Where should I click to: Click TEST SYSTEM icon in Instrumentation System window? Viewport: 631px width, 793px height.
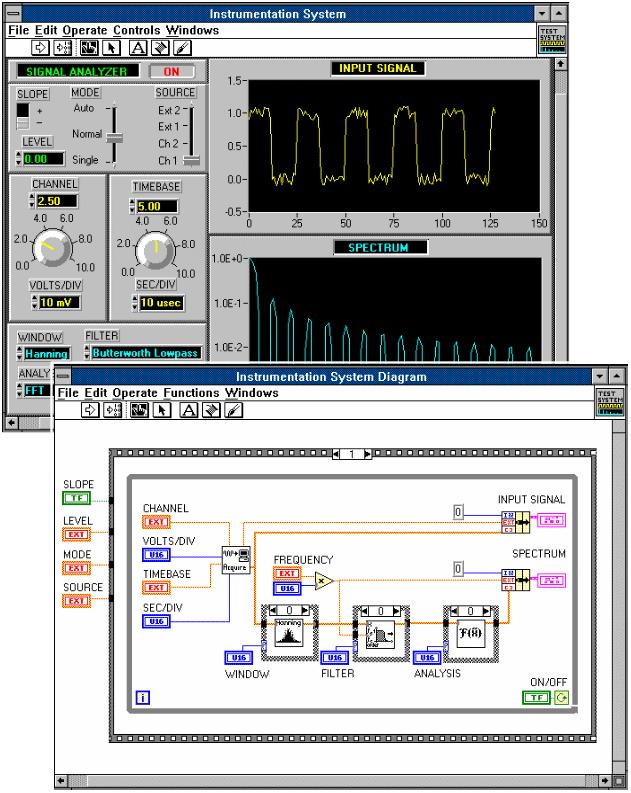point(552,40)
